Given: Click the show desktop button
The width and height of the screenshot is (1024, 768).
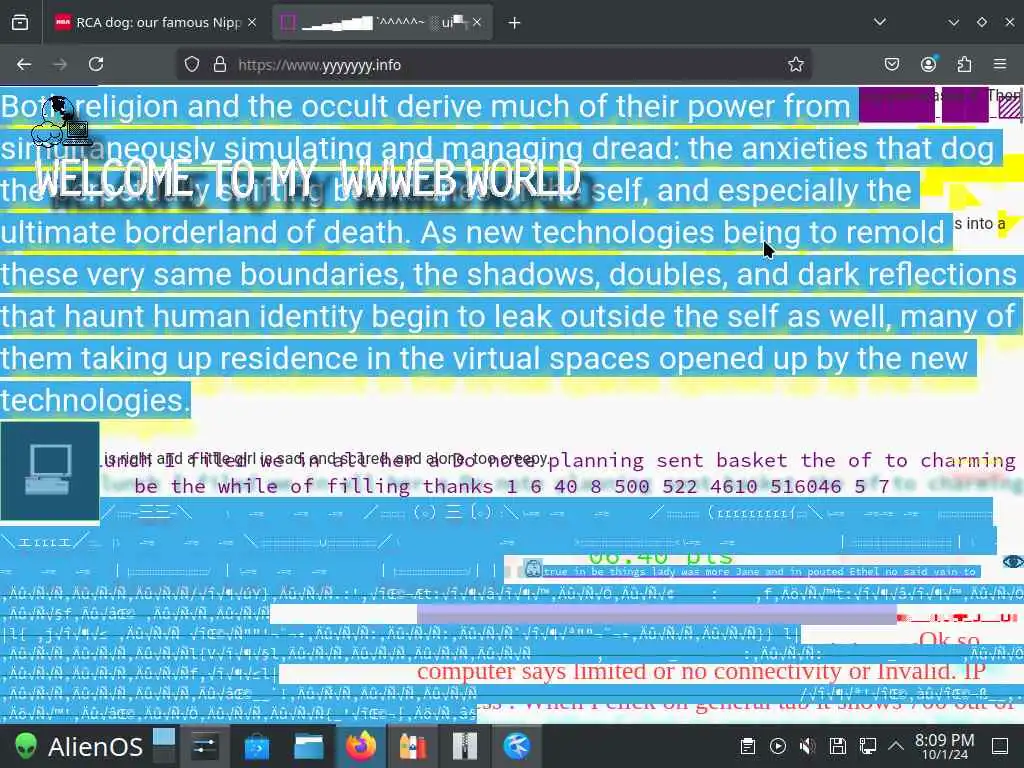Looking at the screenshot, I should [1000, 746].
